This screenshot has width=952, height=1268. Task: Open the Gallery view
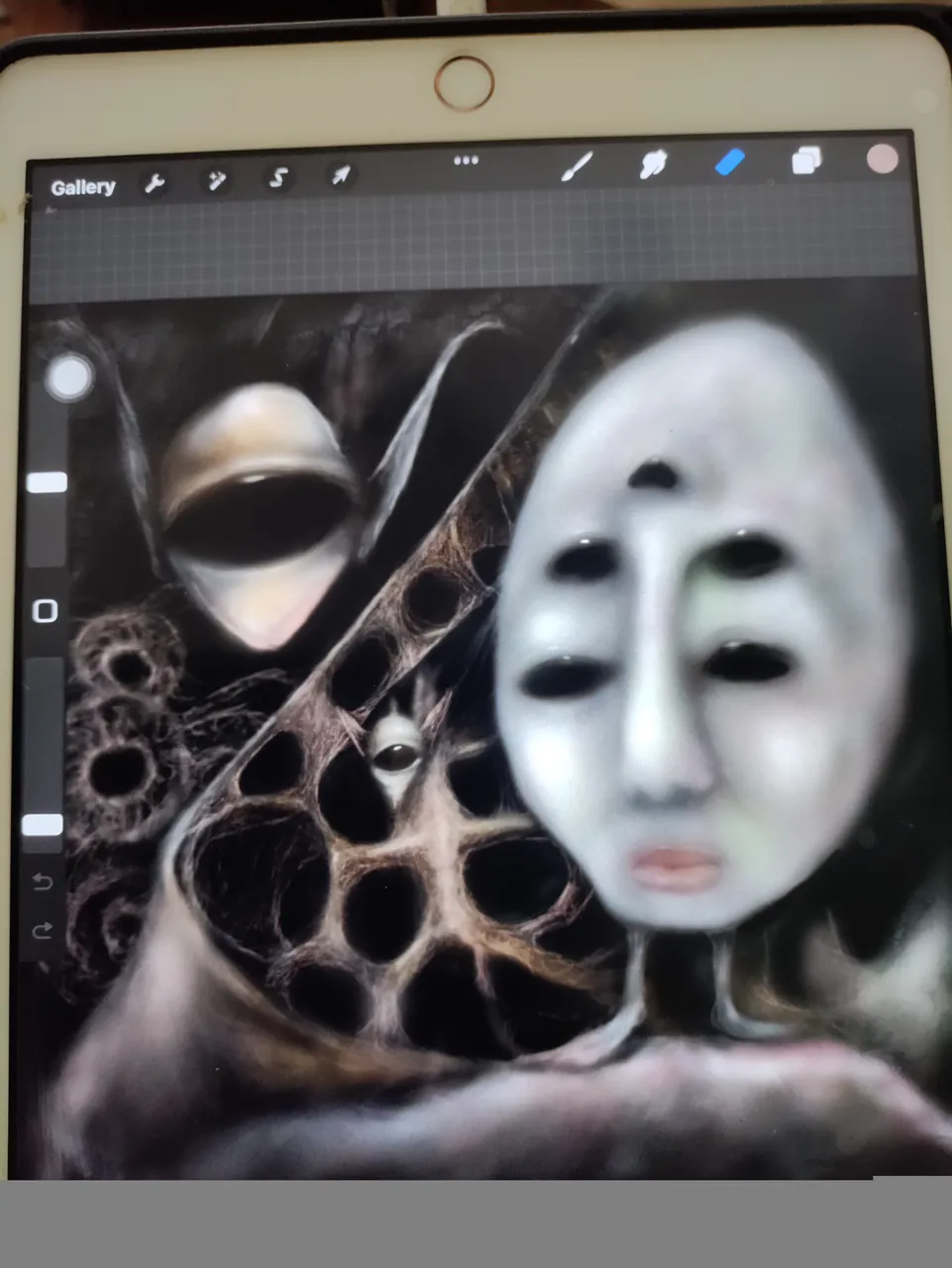[x=83, y=187]
